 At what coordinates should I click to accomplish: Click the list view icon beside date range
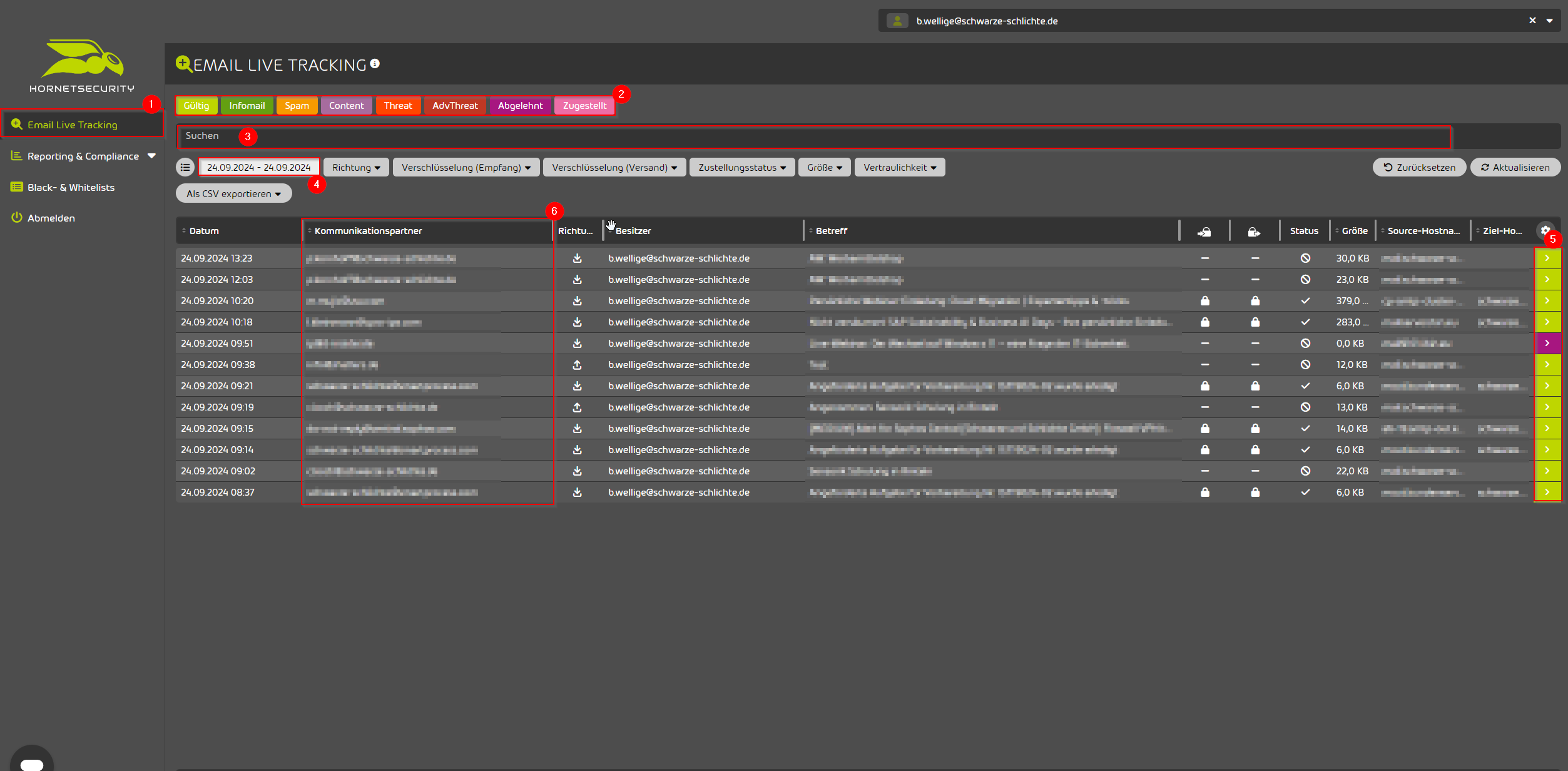185,167
